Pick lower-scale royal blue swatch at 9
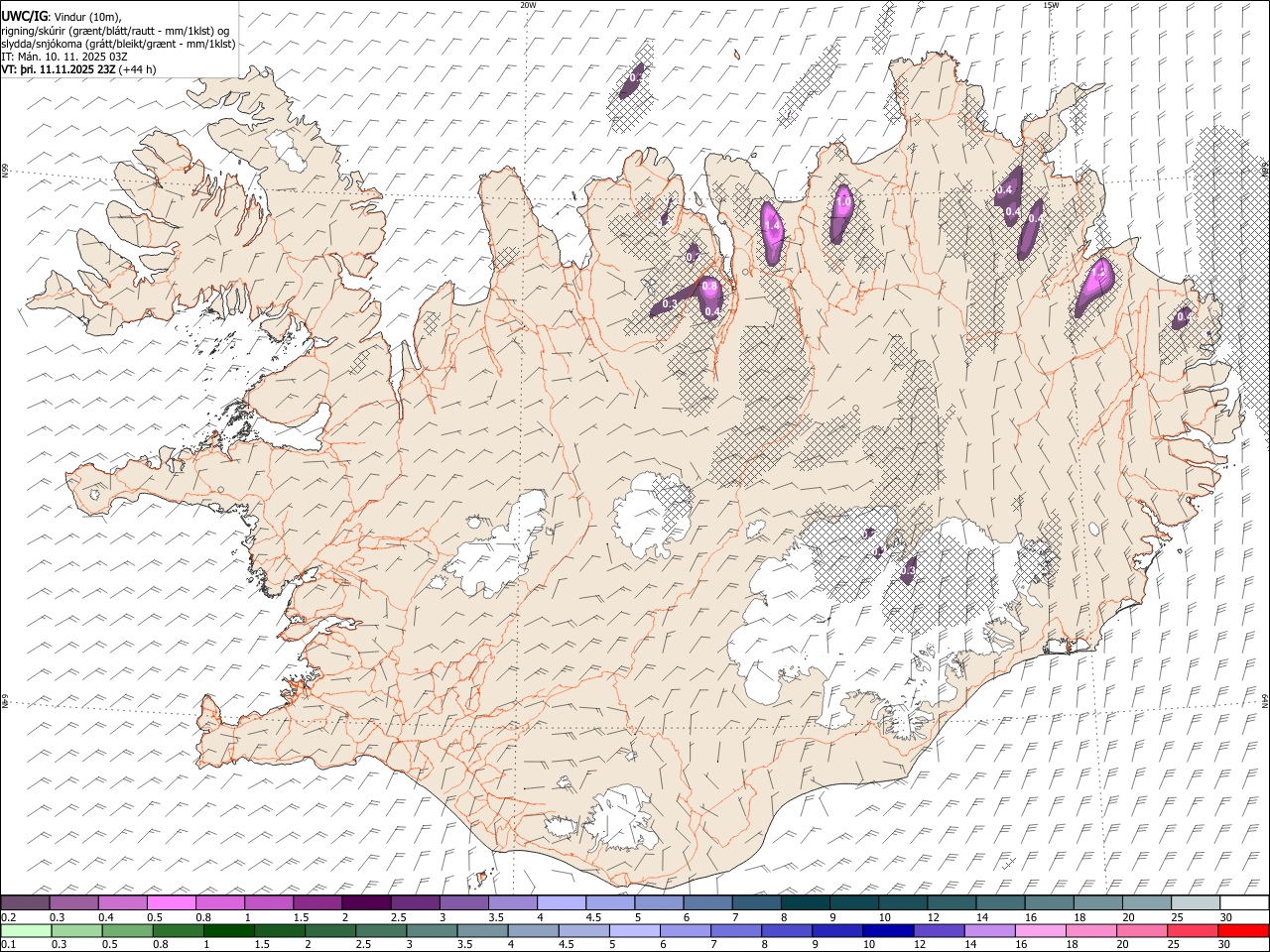The height and width of the screenshot is (952, 1270). 837,930
